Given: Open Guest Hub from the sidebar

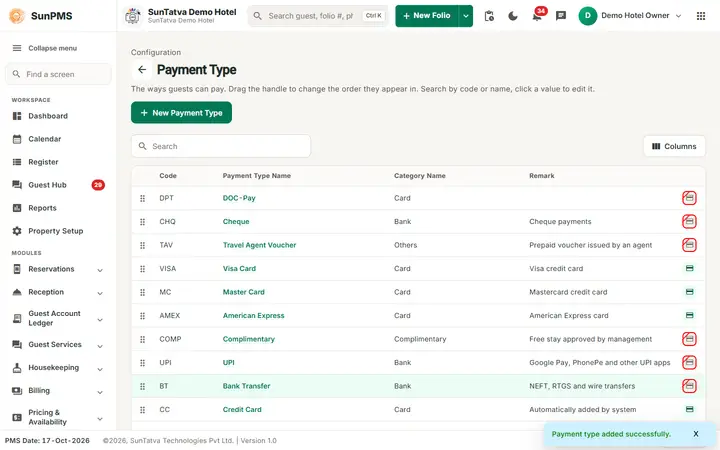Looking at the screenshot, I should (x=58, y=185).
